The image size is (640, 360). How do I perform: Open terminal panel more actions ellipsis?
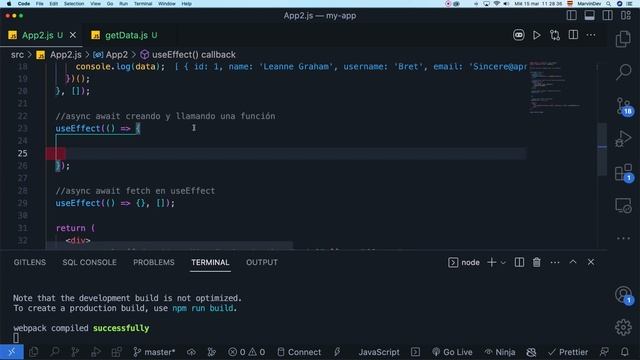coord(555,262)
